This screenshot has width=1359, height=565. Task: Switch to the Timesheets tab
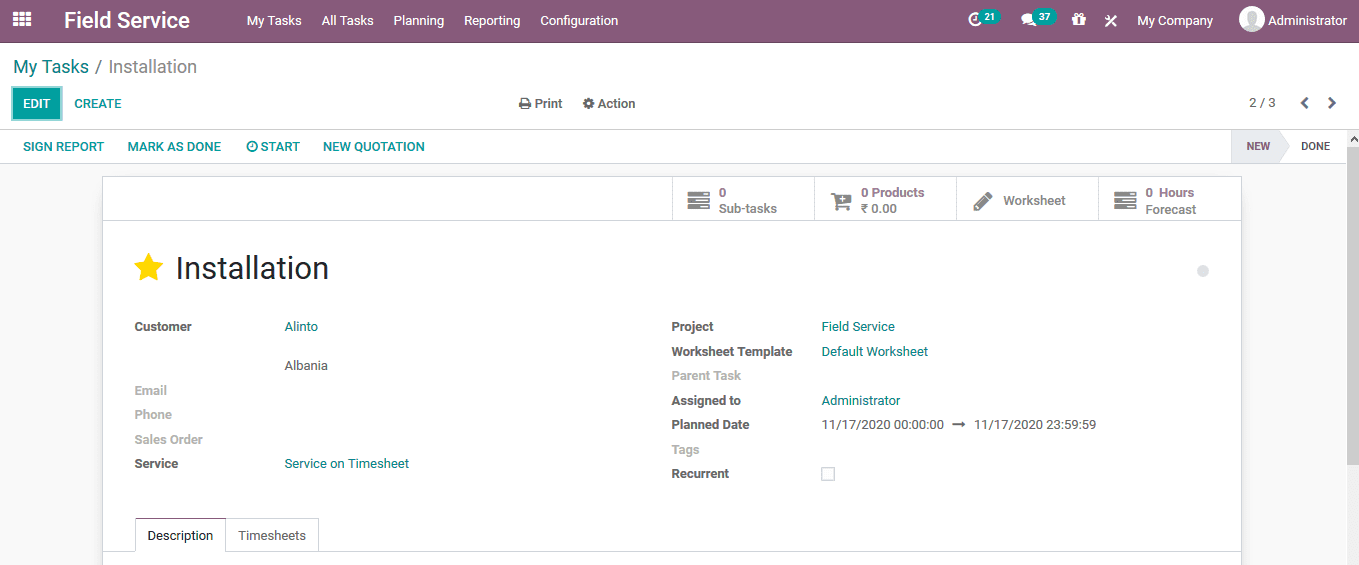click(272, 535)
